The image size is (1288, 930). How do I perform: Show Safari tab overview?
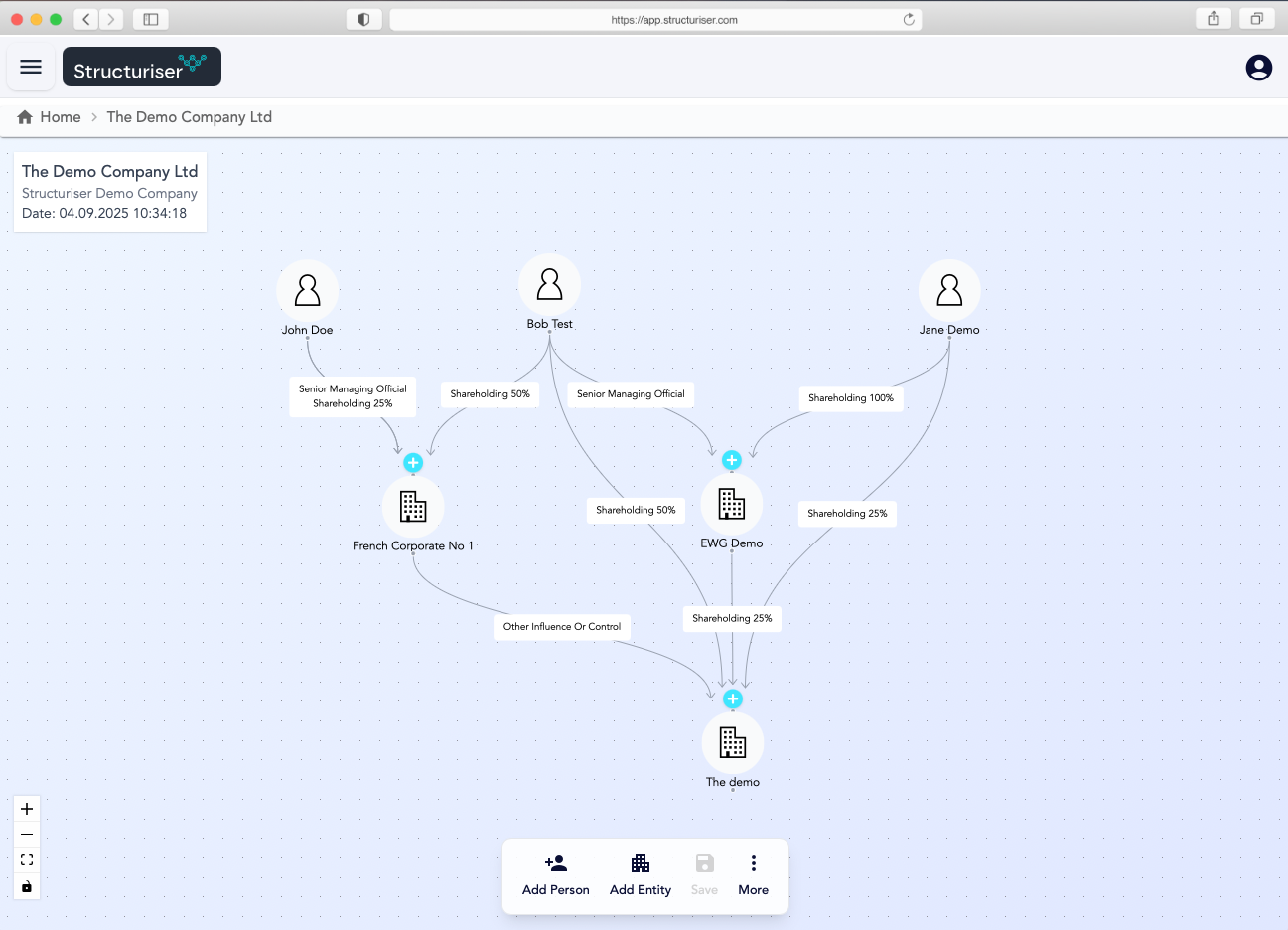[x=1257, y=19]
